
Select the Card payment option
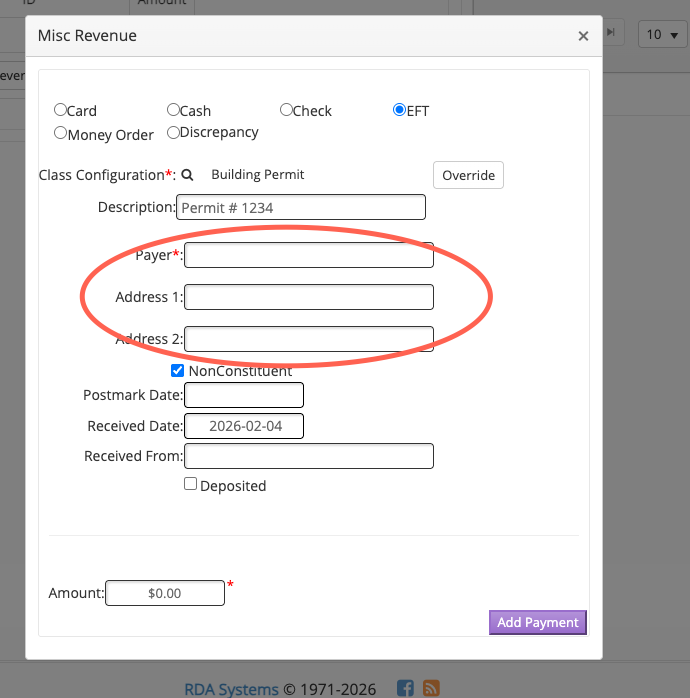(60, 110)
